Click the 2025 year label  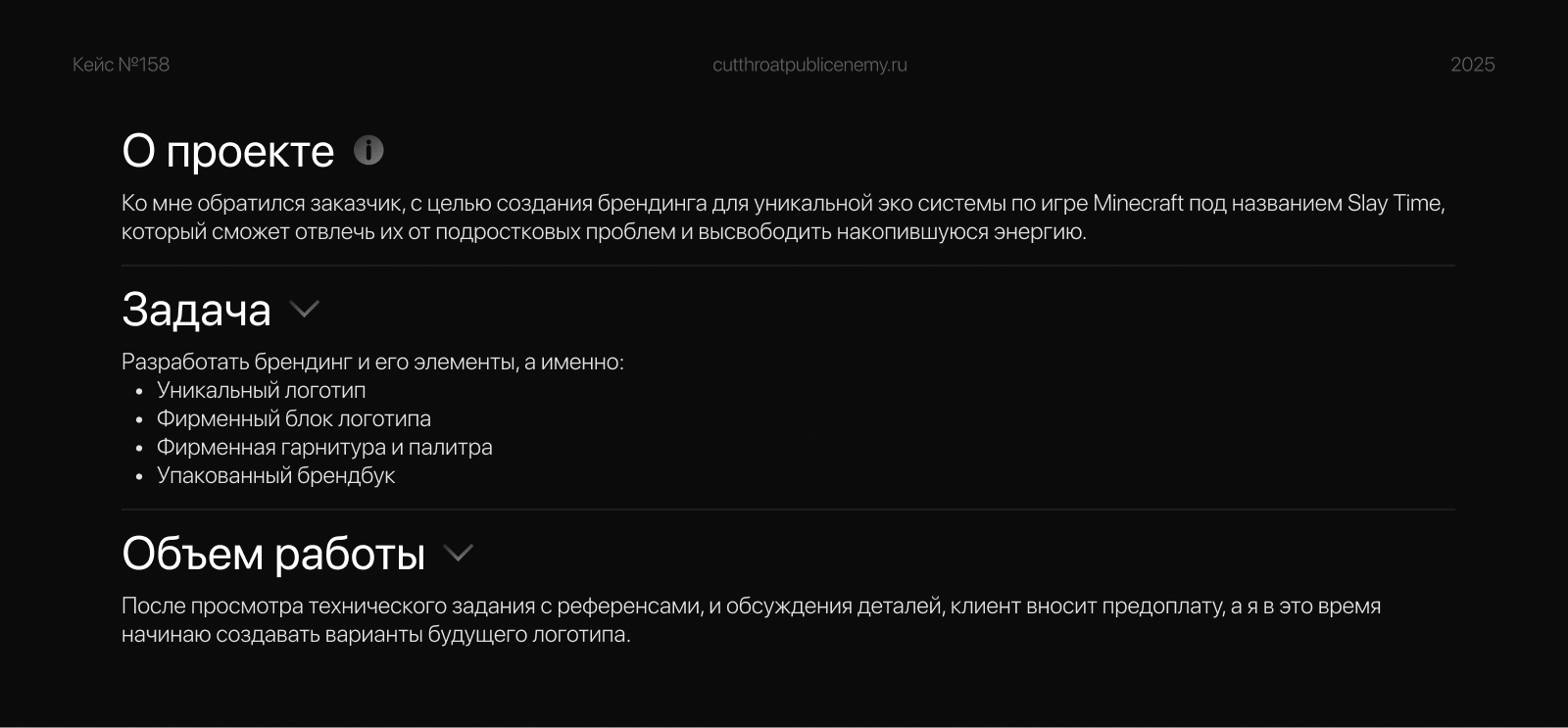pyautogui.click(x=1472, y=65)
